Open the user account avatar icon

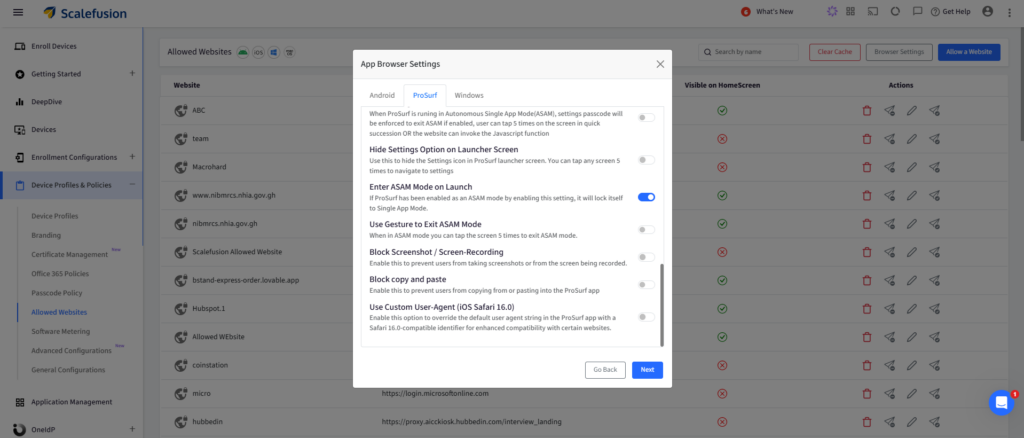pyautogui.click(x=987, y=11)
